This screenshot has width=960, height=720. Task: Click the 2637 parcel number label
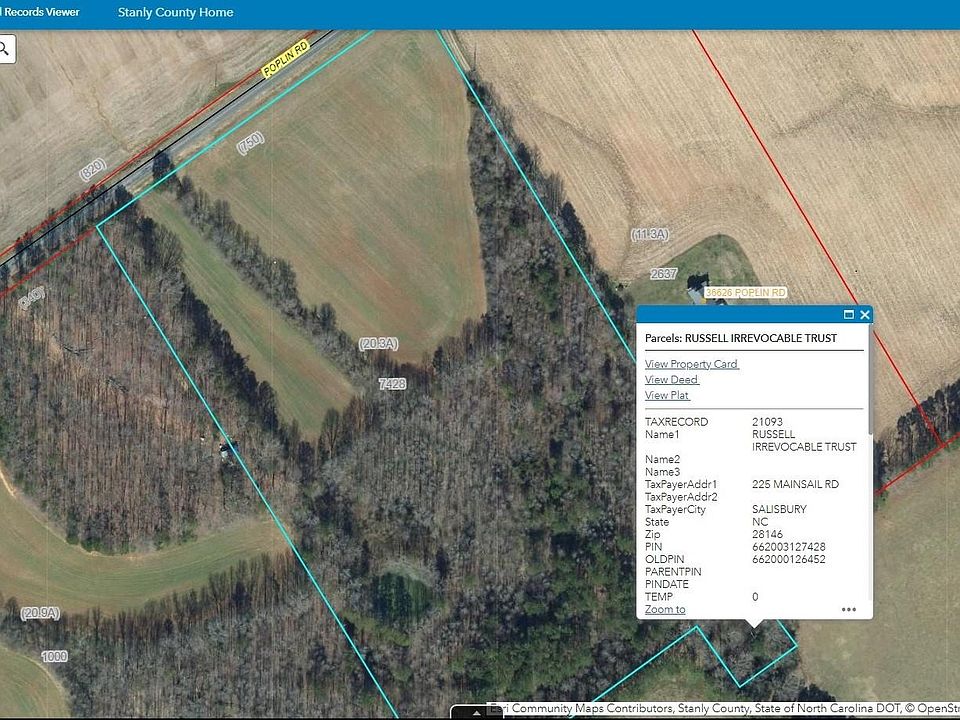[664, 274]
